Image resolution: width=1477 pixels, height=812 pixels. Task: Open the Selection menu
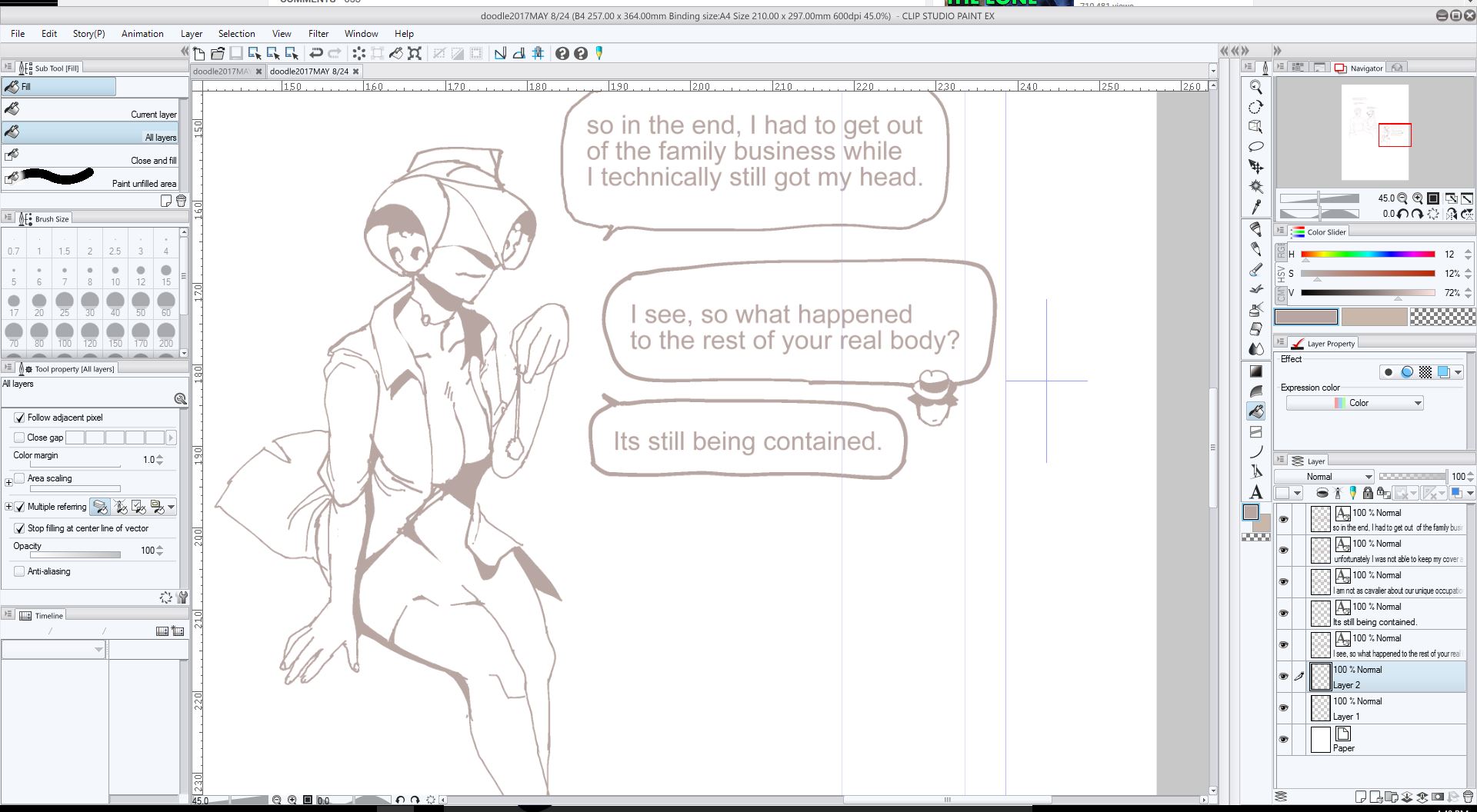(236, 34)
